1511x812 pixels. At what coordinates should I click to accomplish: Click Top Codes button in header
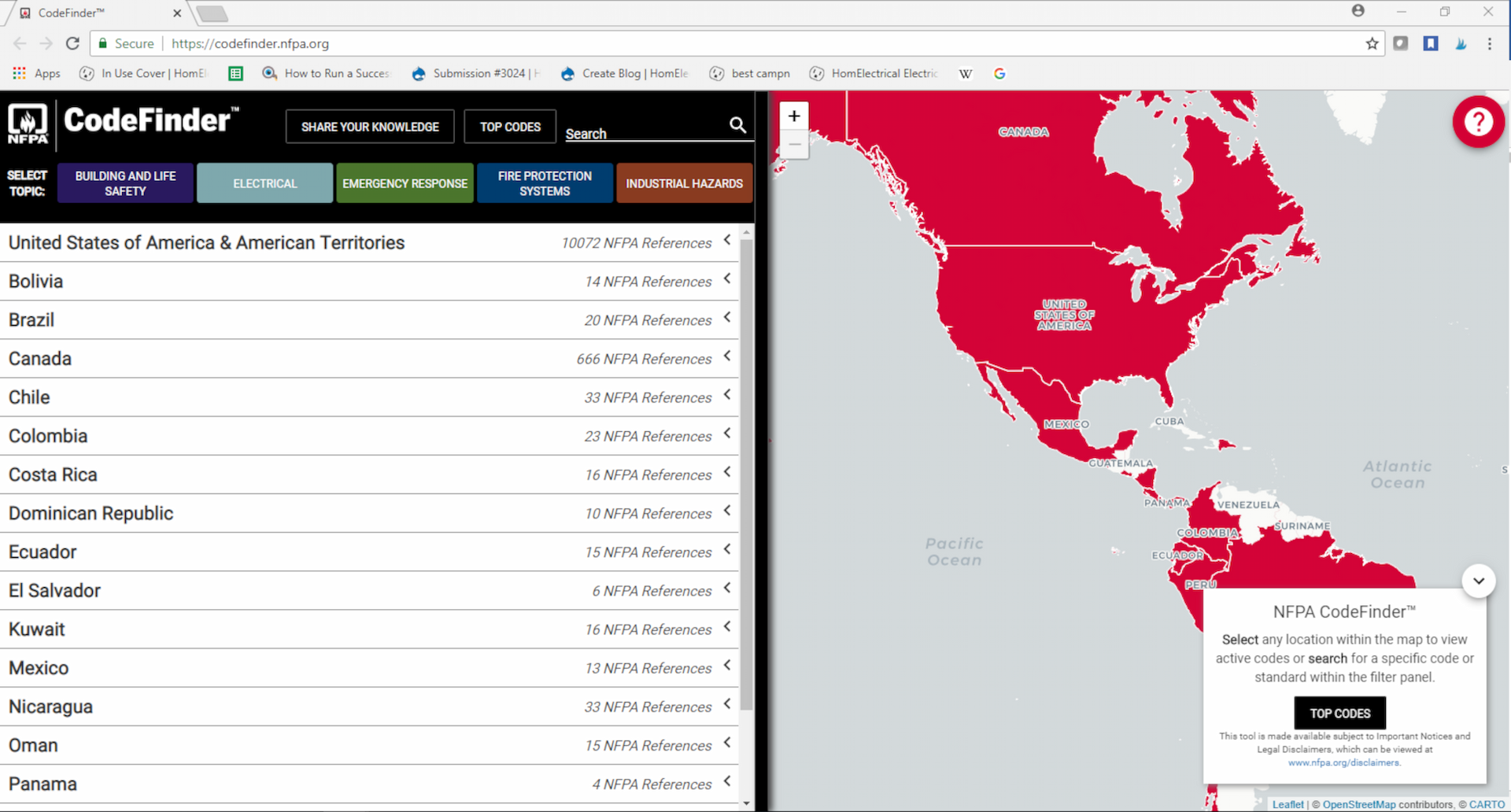click(510, 127)
